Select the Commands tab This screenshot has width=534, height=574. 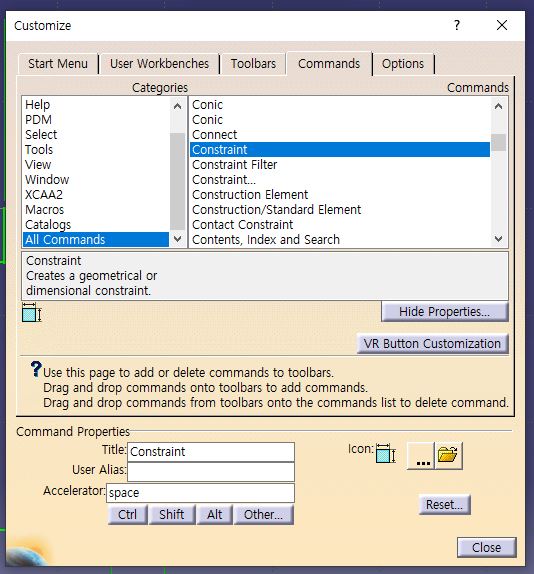point(329,64)
